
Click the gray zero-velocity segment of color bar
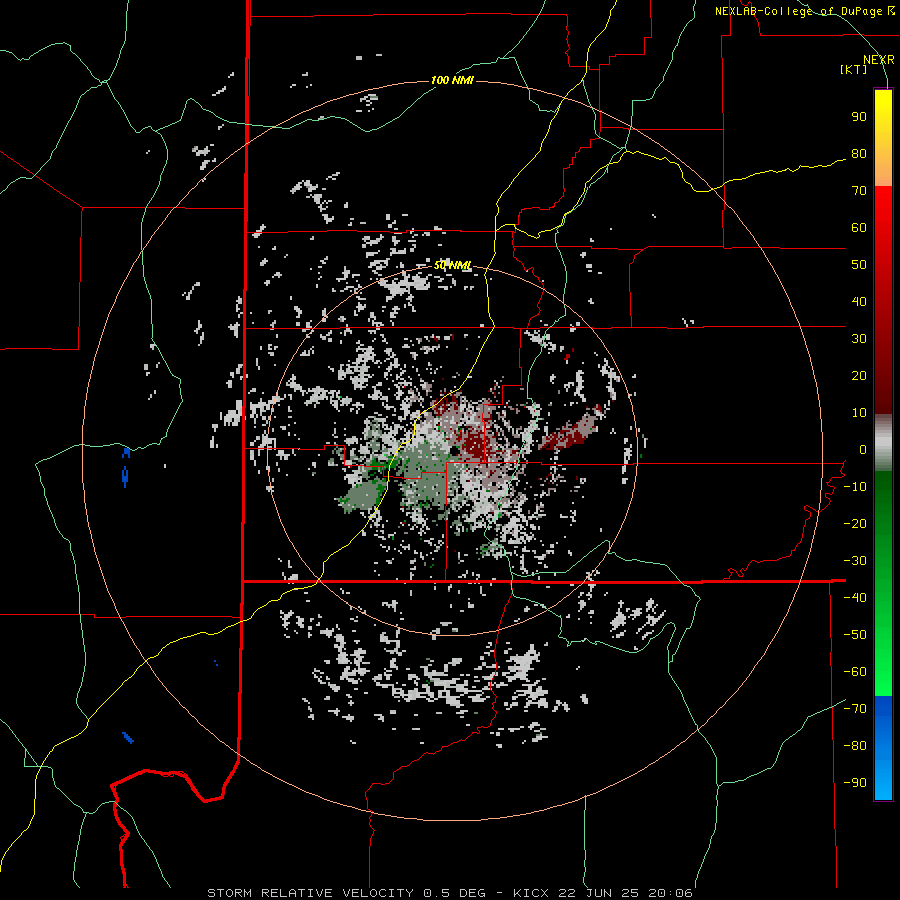[883, 443]
